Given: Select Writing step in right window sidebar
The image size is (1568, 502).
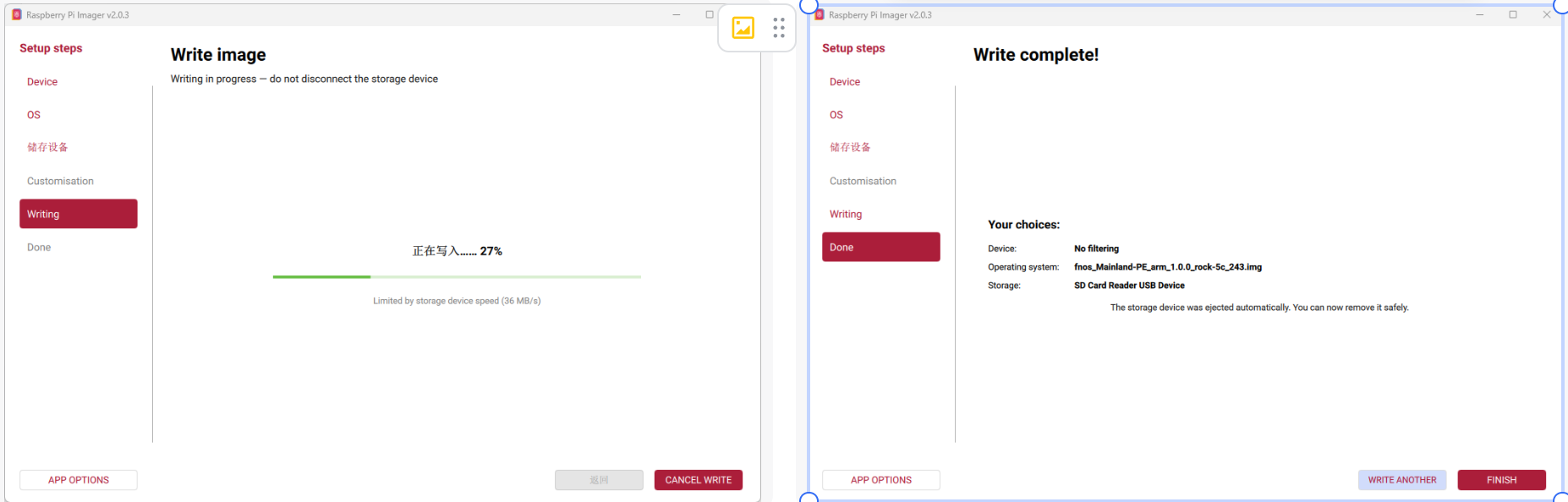Looking at the screenshot, I should 846,214.
